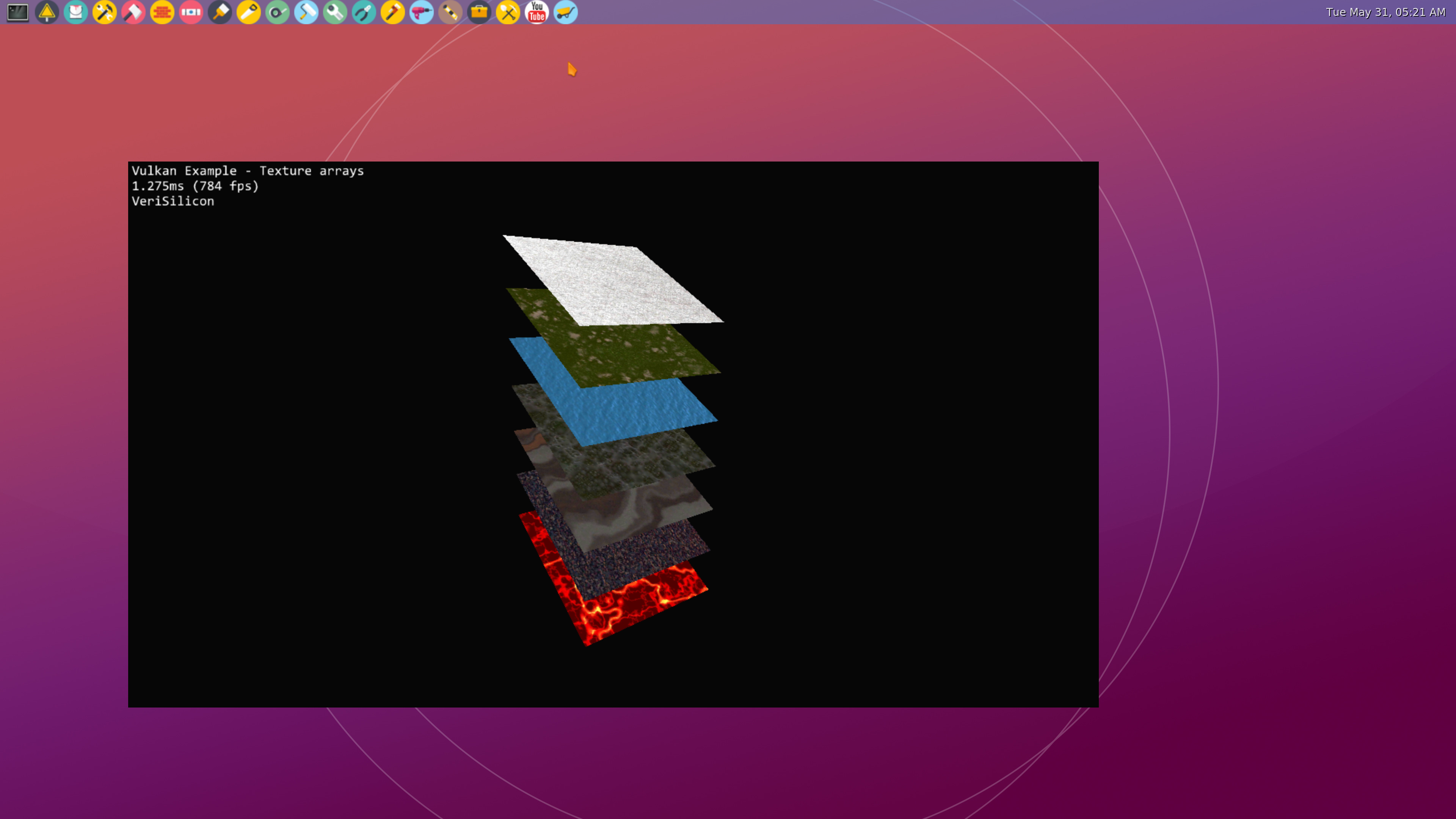
Task: Click the yellow warning triangle sign icon
Action: [x=47, y=12]
